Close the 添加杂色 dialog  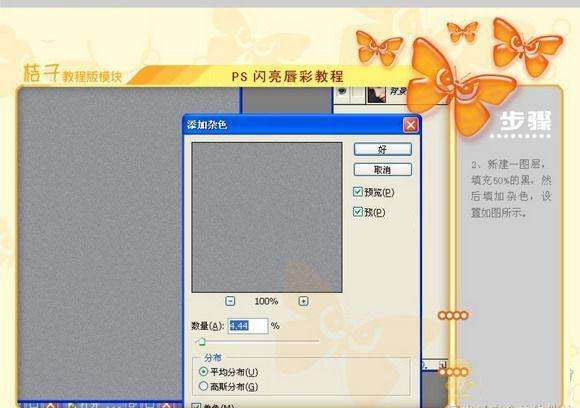[410, 125]
